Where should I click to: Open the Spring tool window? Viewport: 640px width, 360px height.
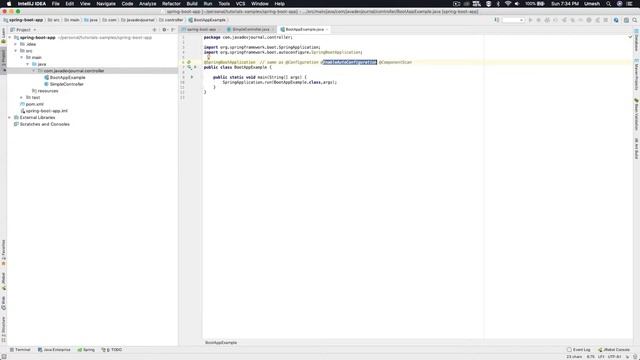(86, 350)
